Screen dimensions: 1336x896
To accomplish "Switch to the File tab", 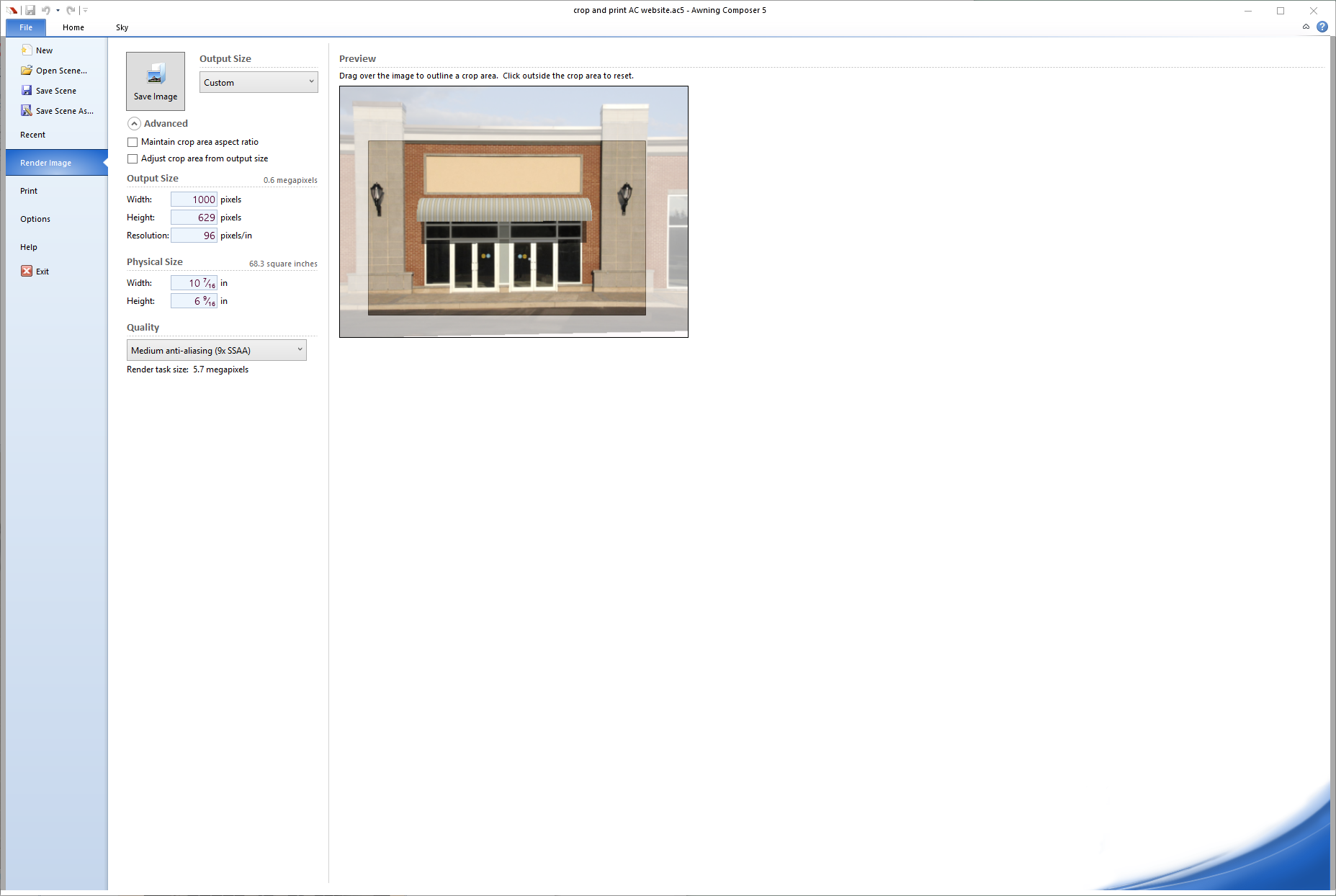I will 26,27.
